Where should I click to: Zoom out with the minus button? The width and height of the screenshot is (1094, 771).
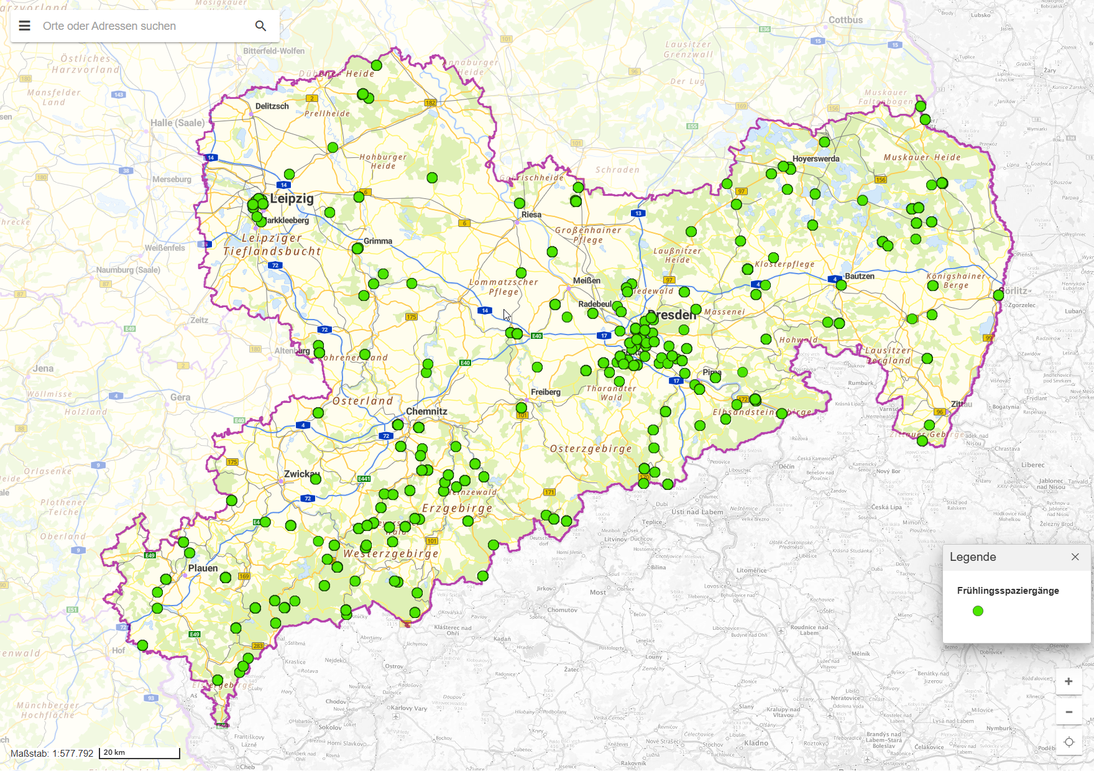click(1069, 711)
